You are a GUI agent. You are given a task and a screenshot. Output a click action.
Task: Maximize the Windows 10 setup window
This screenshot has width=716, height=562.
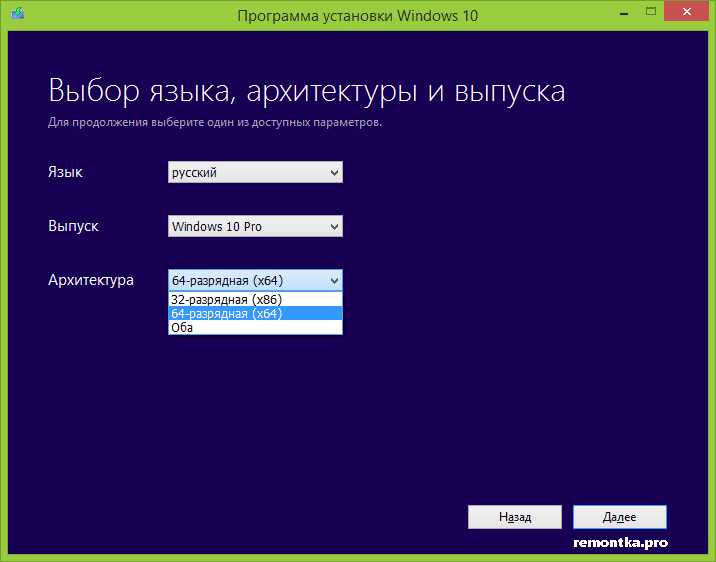(651, 12)
